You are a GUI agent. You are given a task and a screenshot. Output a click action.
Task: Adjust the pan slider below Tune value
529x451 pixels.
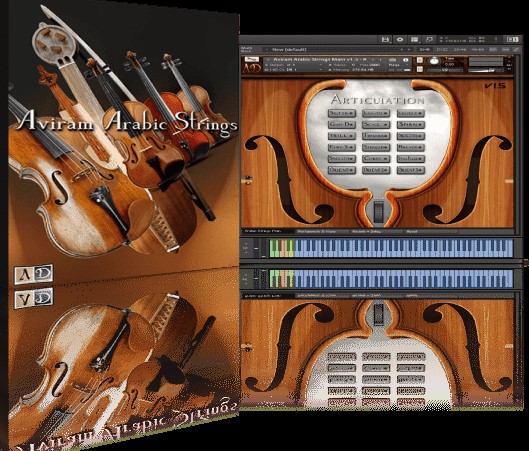tap(444, 70)
